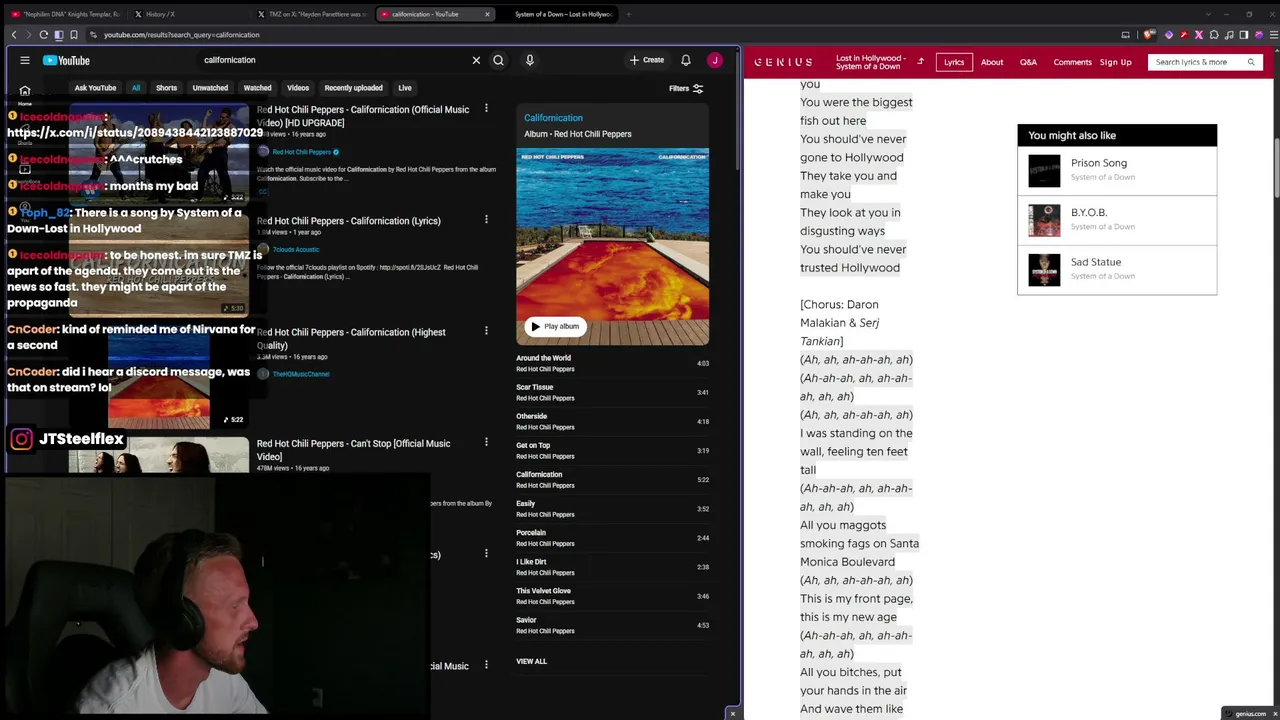Open the Californication album cover thumbnail
Viewport: 1280px width, 720px height.
[x=612, y=246]
